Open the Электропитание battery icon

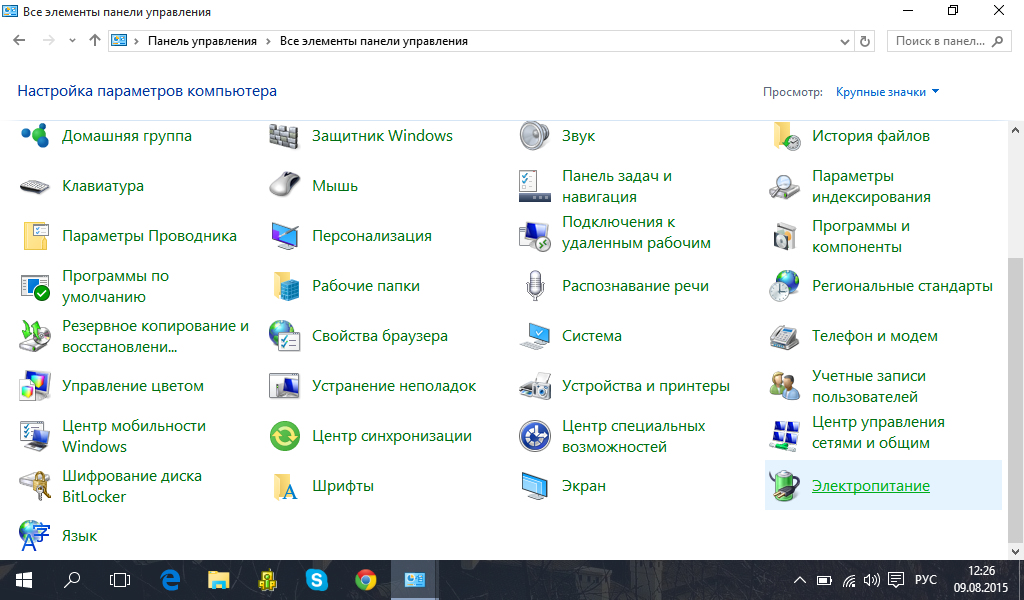pyautogui.click(x=784, y=486)
